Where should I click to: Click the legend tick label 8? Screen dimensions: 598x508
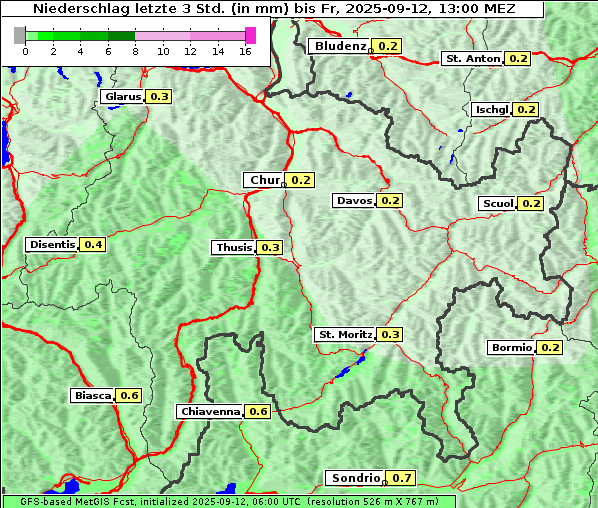(x=135, y=51)
